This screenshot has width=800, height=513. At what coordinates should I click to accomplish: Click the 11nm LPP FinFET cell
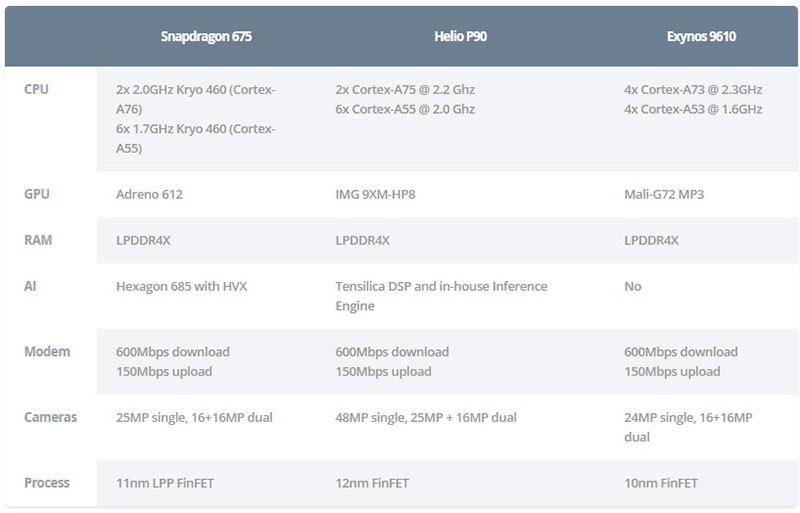tap(165, 483)
